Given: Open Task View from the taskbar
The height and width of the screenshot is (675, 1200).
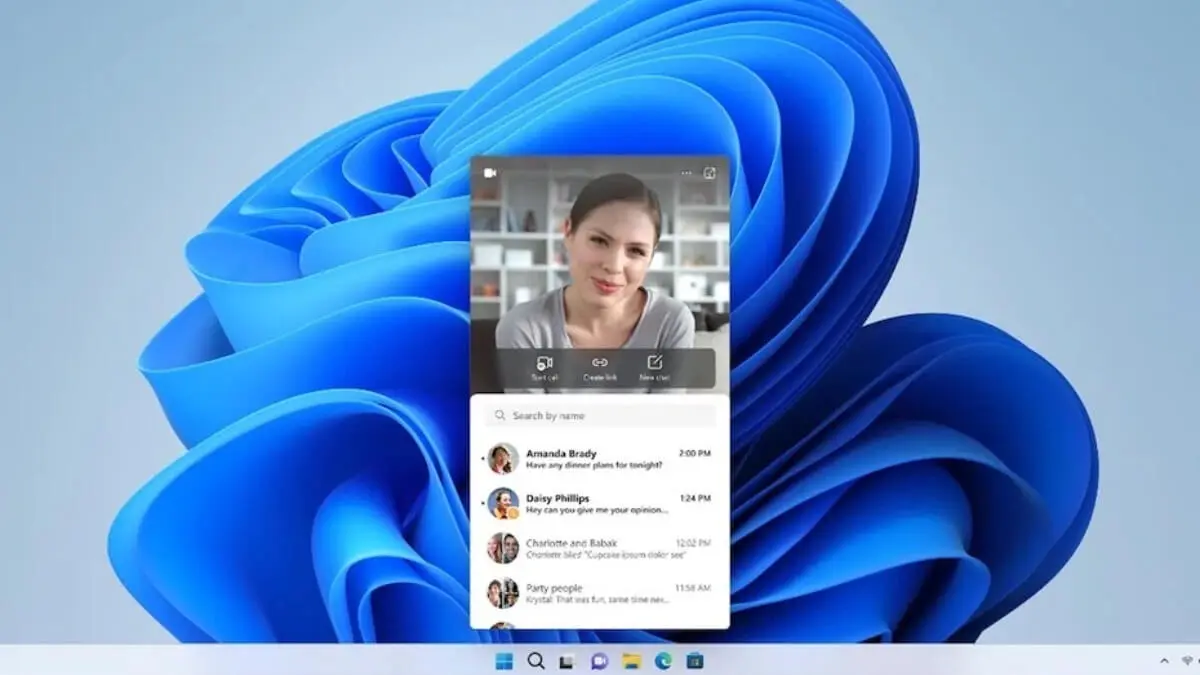Looking at the screenshot, I should click(x=566, y=661).
